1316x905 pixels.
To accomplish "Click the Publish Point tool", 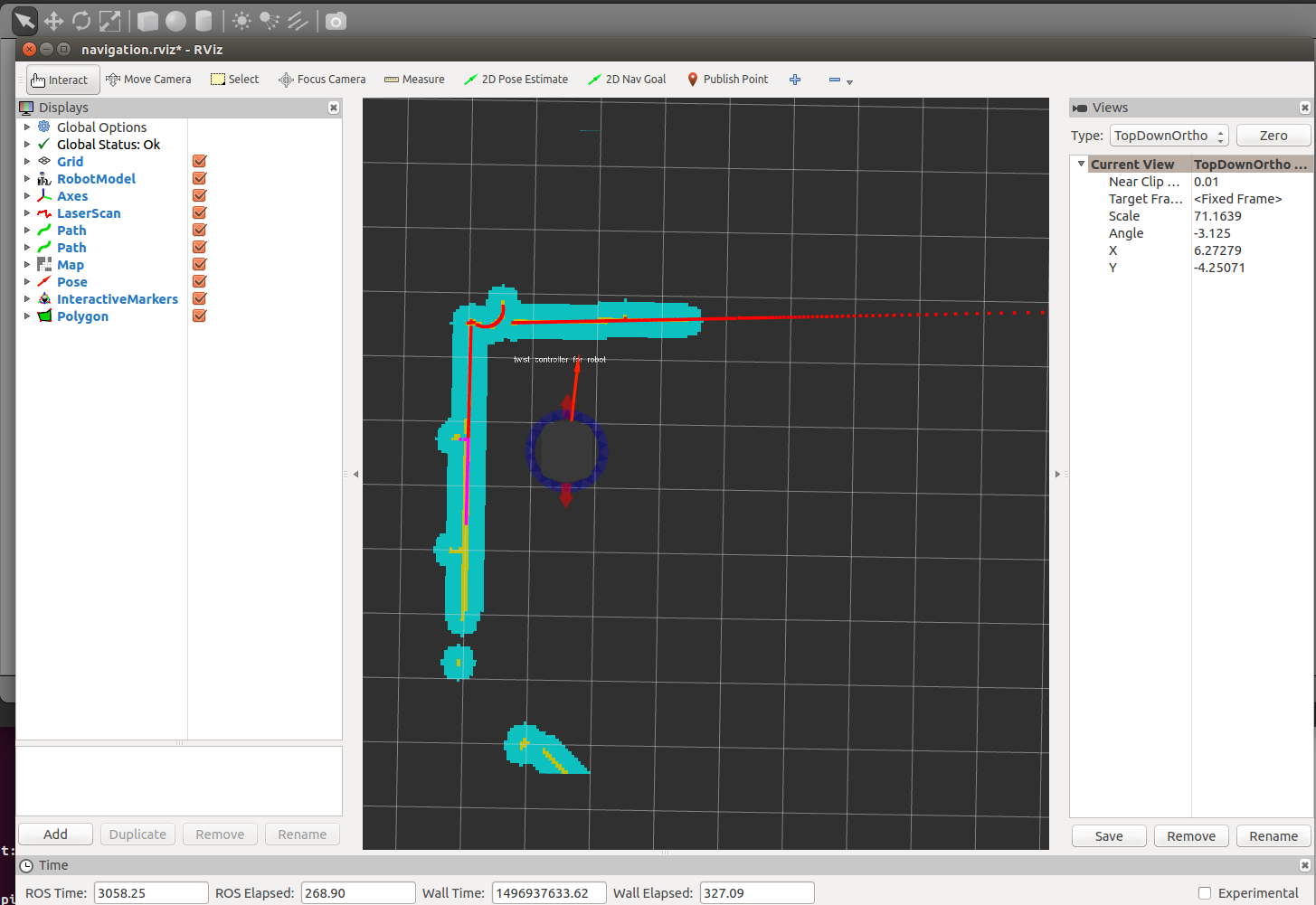I will [727, 80].
